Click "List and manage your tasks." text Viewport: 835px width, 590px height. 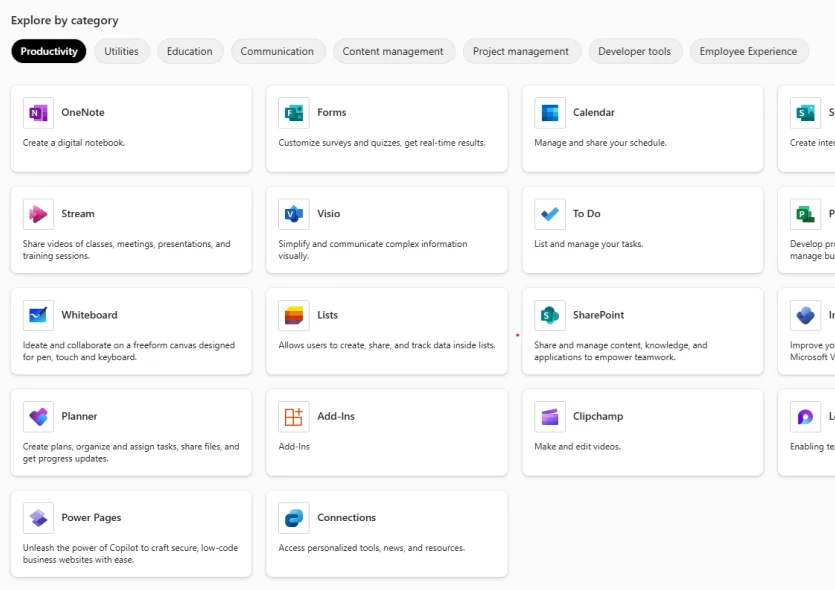click(x=589, y=244)
